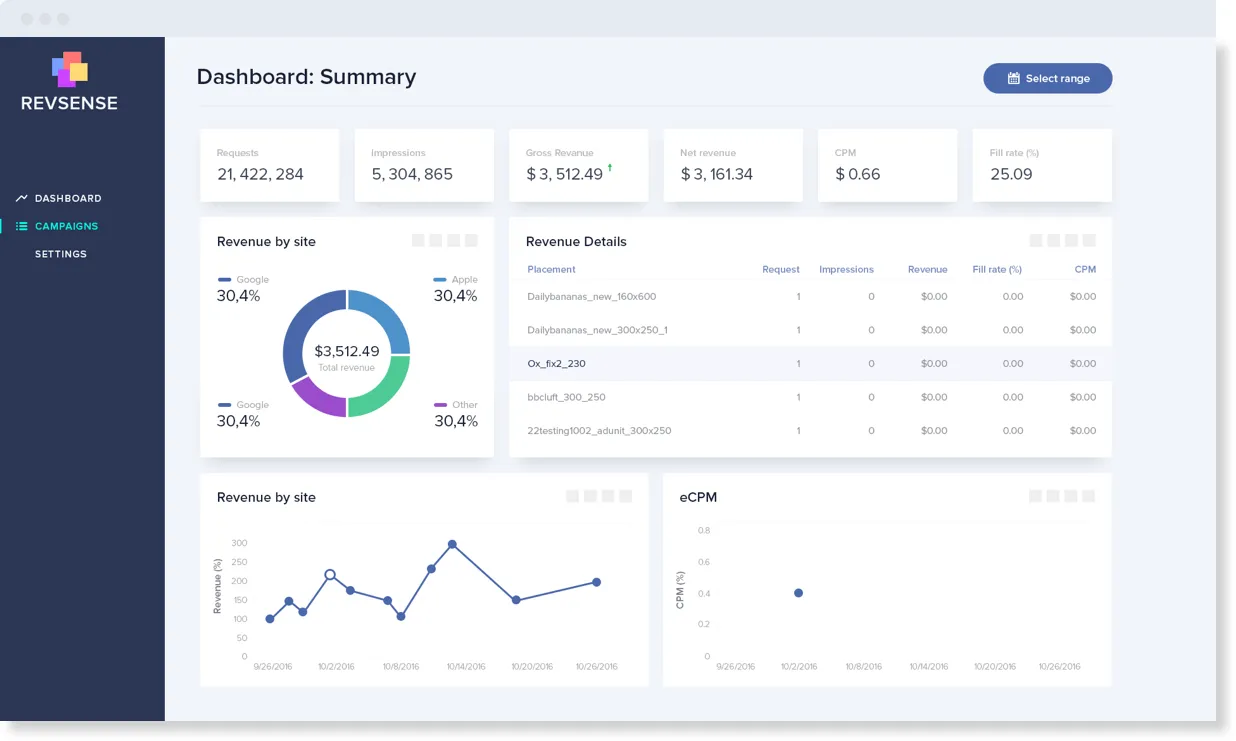Click the Fill rate value 25.09
This screenshot has height=741, width=1236.
[1011, 174]
